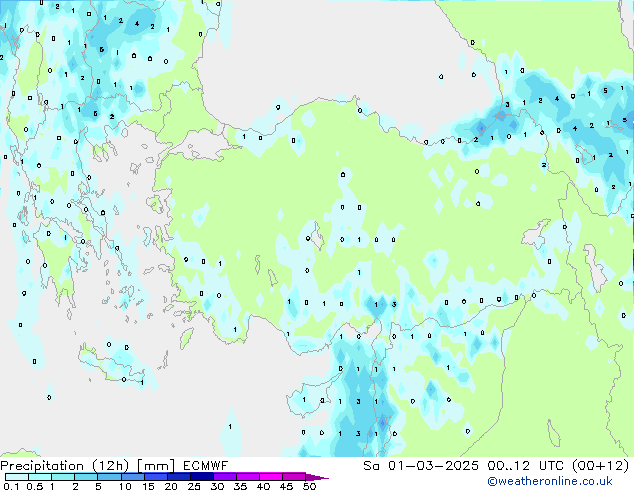Screen dimensions: 634x490
Task: Click the '(00+12)' forecast offset text
Action: pos(601,466)
